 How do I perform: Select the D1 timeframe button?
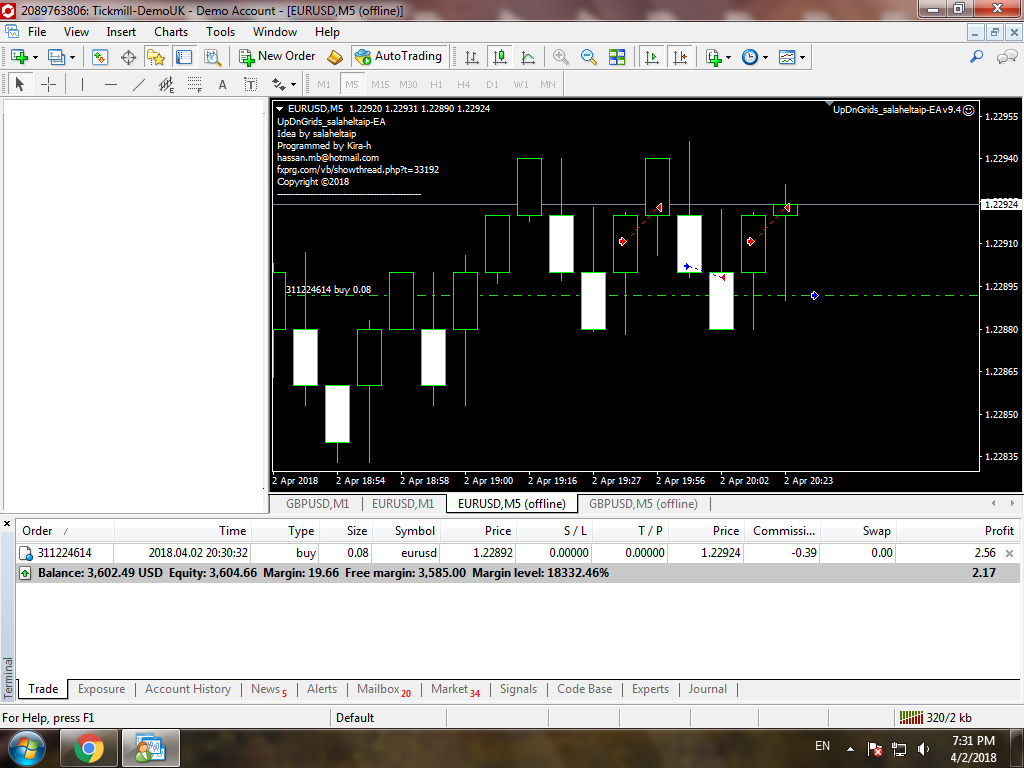pyautogui.click(x=492, y=84)
